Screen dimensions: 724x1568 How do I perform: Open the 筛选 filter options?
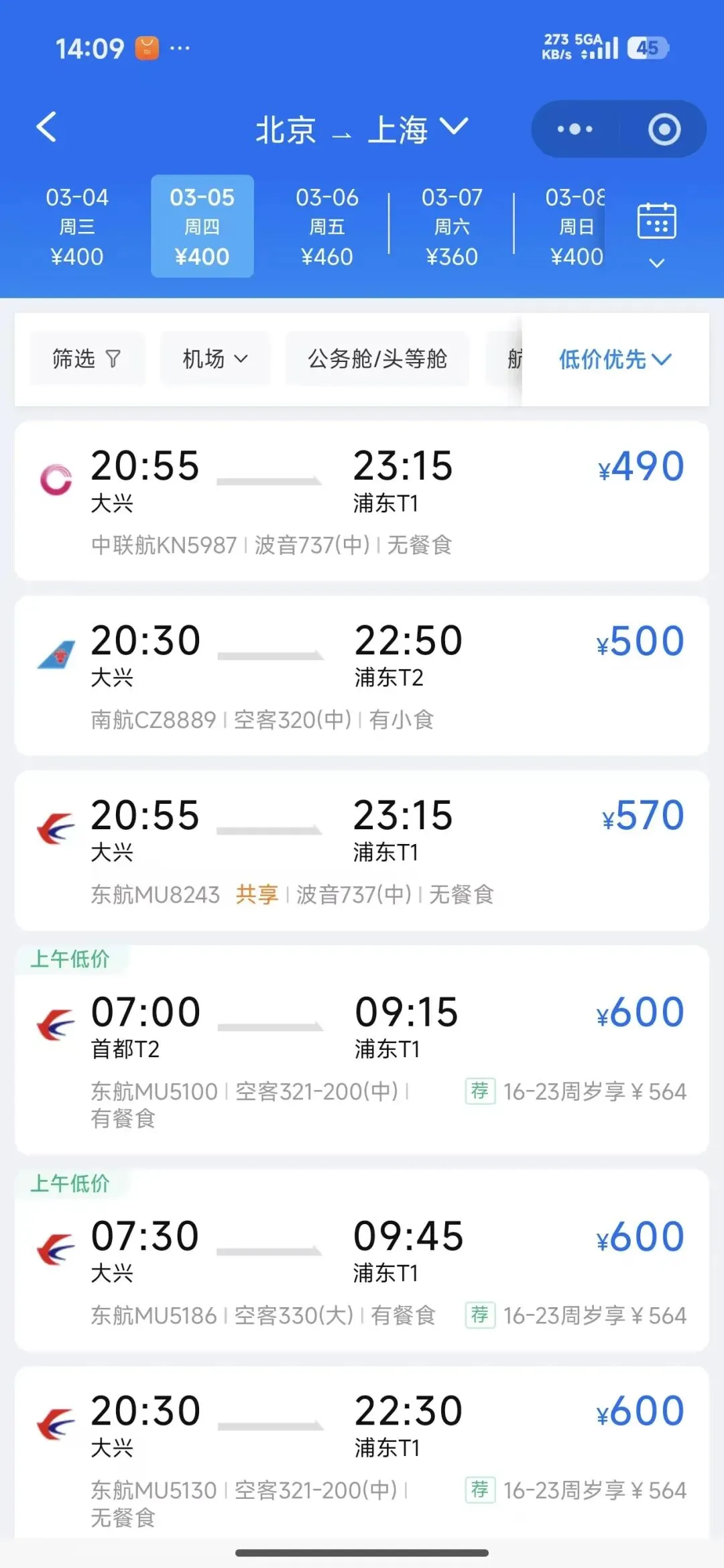[86, 359]
